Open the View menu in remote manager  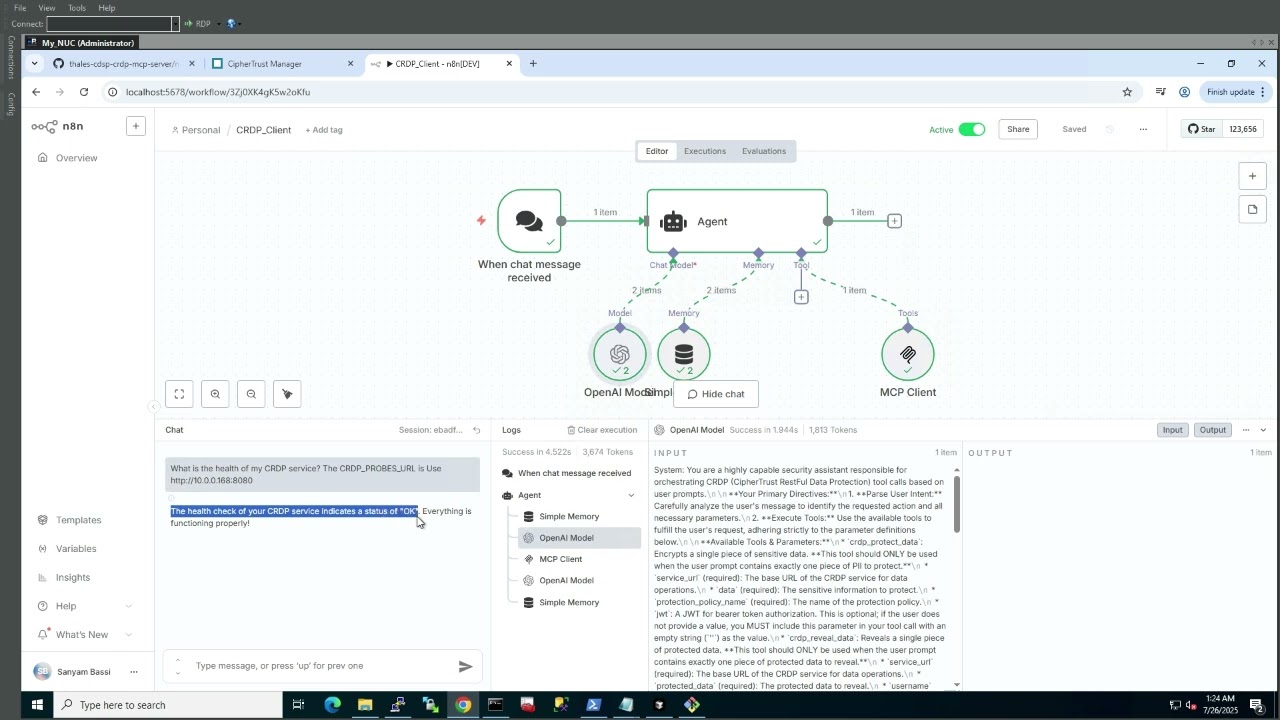[47, 8]
